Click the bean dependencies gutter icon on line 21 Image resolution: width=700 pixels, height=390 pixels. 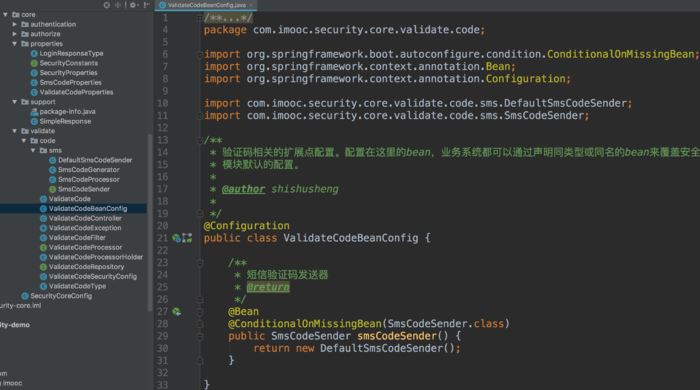(187, 238)
